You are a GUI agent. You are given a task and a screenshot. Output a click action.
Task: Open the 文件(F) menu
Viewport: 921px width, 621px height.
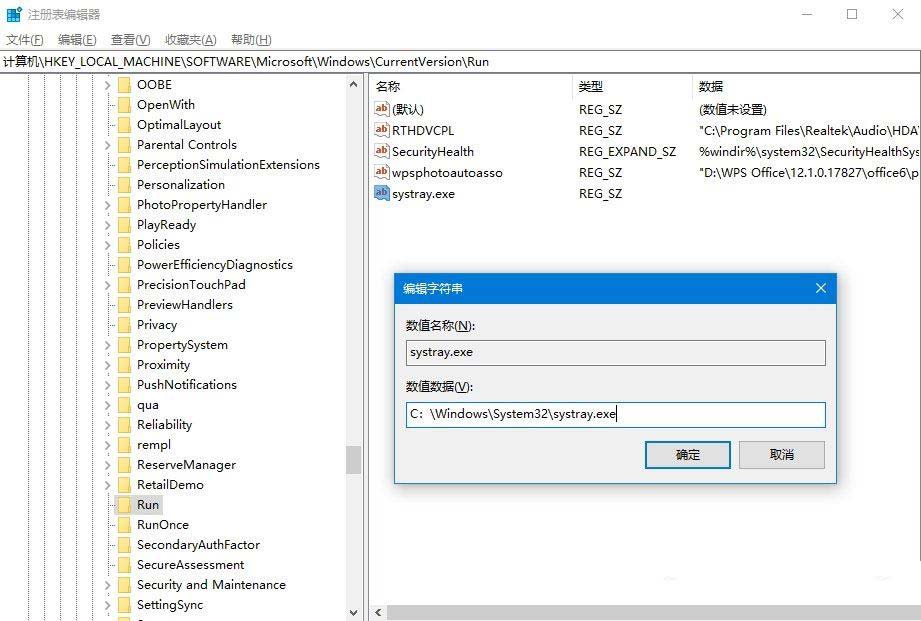25,39
